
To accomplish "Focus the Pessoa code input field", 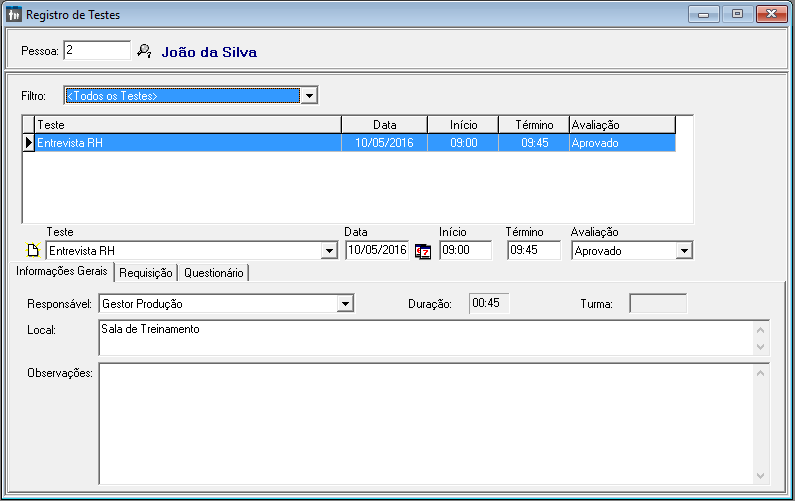I will (x=96, y=50).
